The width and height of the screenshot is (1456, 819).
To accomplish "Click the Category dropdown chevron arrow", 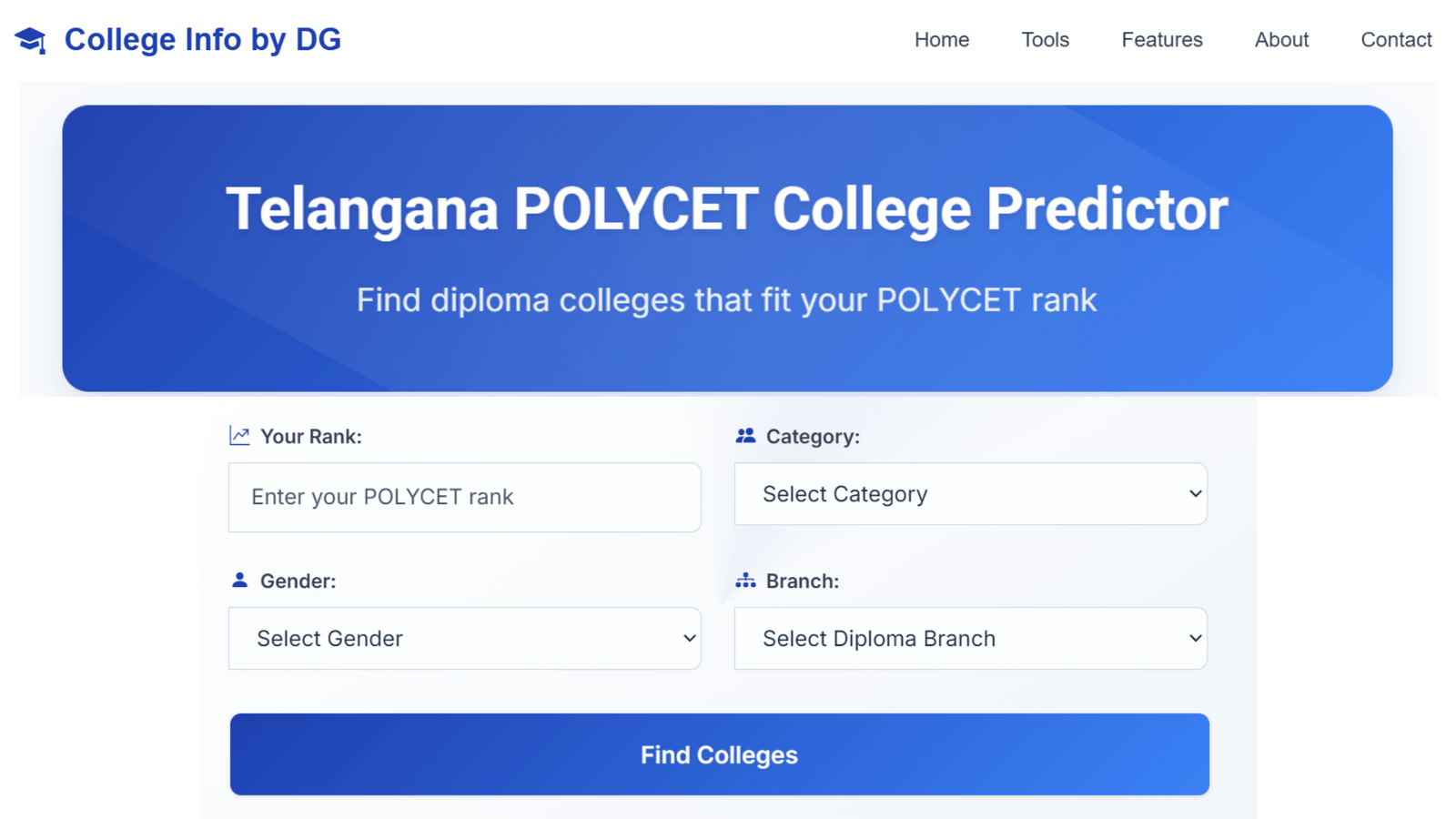I will [1196, 493].
